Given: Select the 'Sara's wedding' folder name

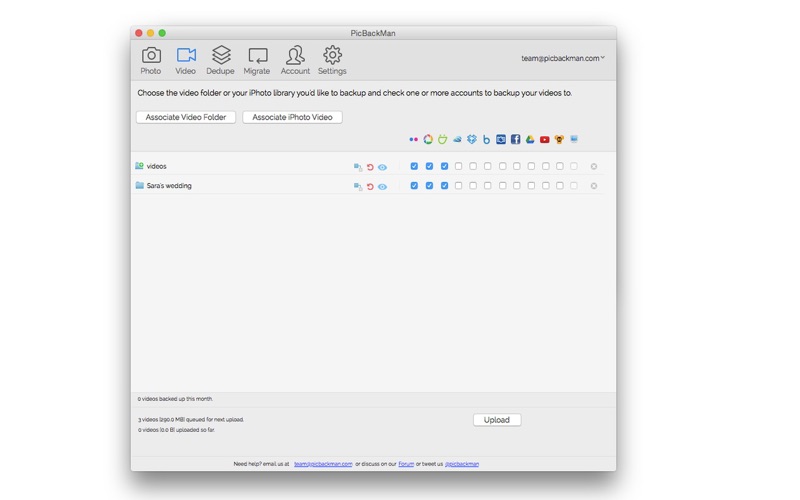Looking at the screenshot, I should tap(169, 186).
